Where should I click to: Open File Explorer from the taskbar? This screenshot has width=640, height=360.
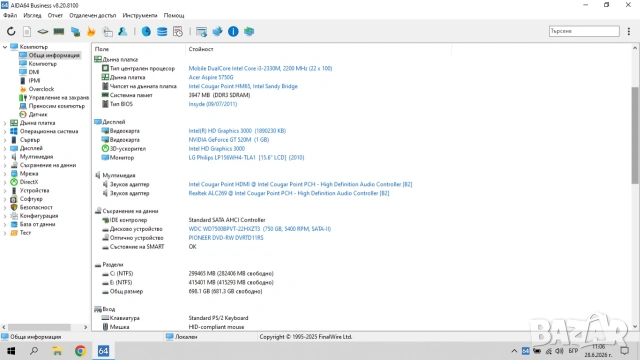coord(57,351)
